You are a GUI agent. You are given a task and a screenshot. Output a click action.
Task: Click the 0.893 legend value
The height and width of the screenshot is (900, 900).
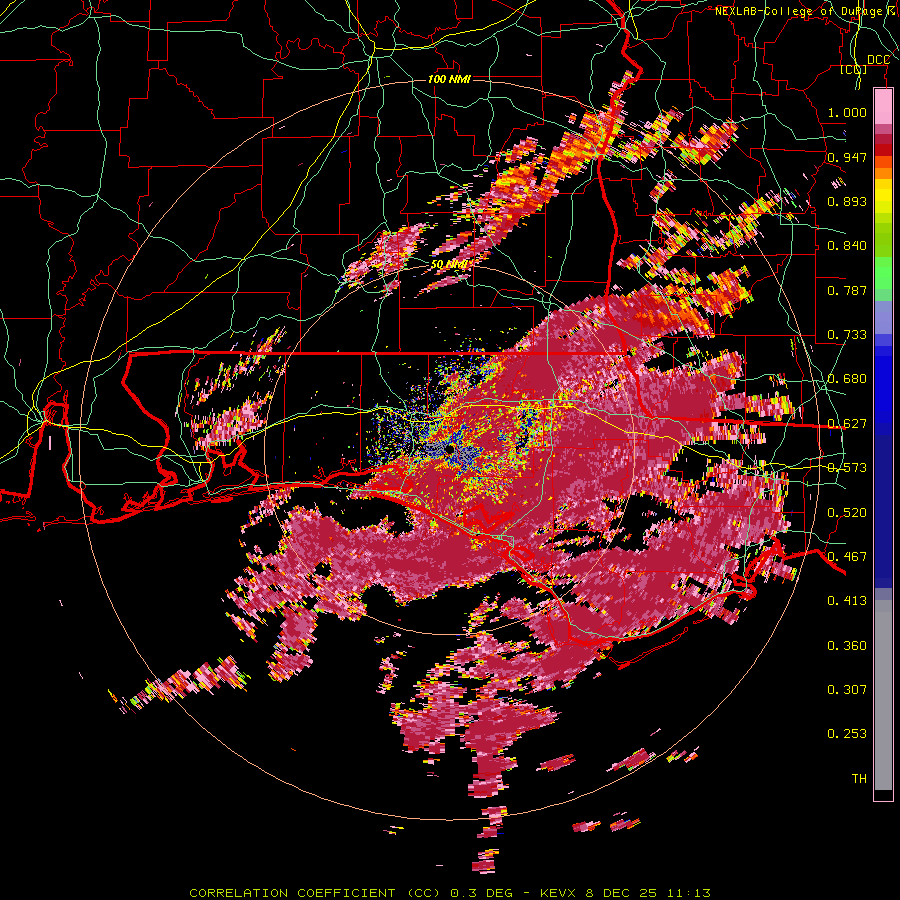(x=847, y=201)
